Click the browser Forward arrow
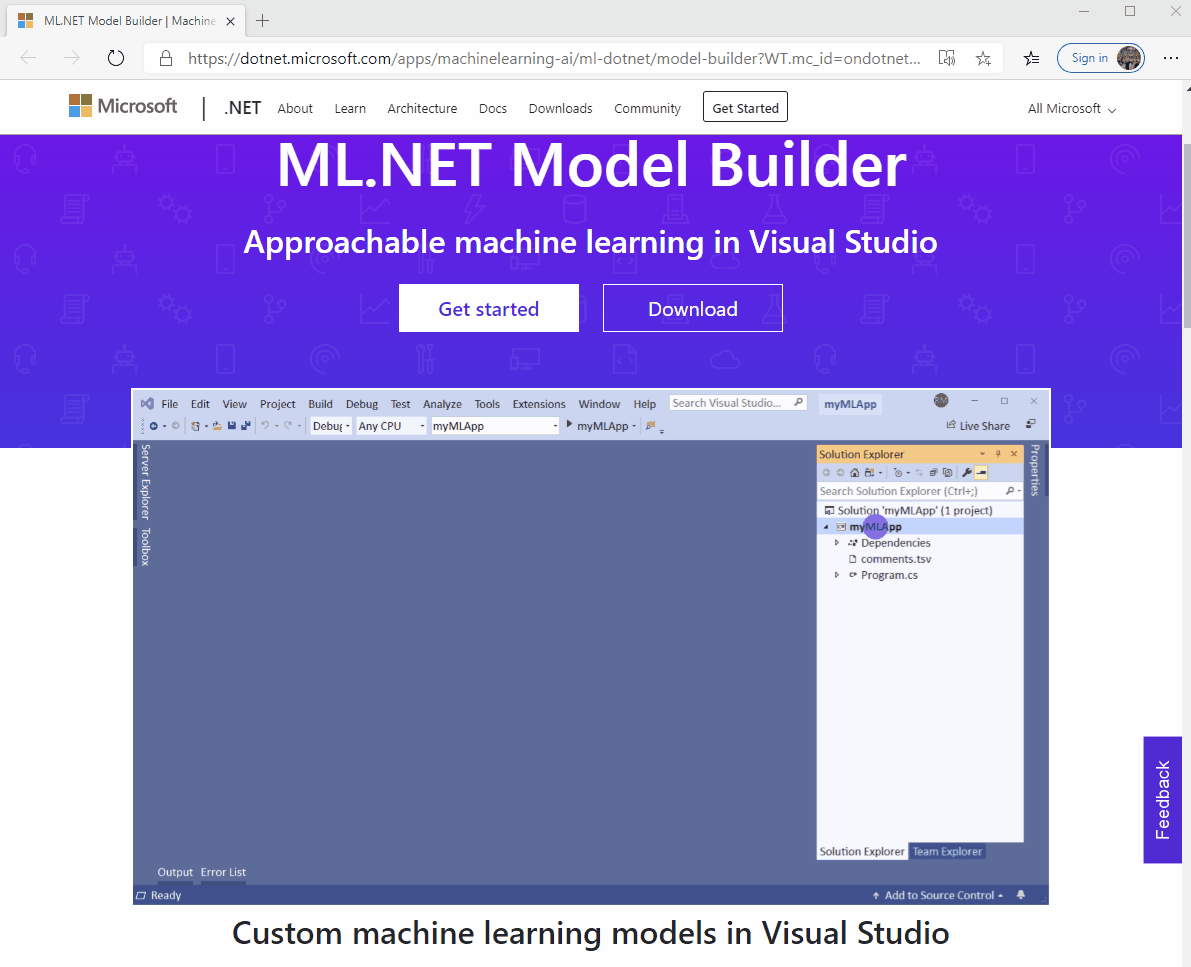Viewport: 1191px width, 967px height. click(x=72, y=58)
